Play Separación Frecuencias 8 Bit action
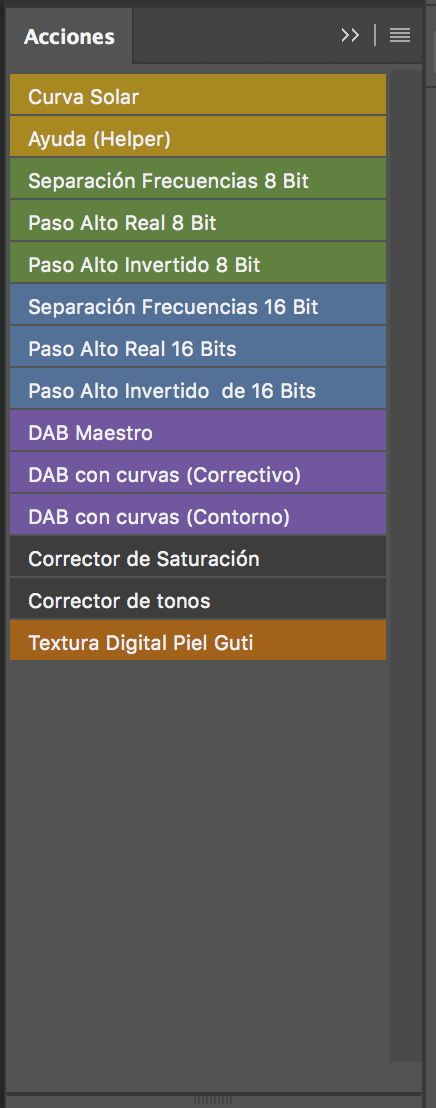Image resolution: width=436 pixels, height=1108 pixels. point(198,179)
